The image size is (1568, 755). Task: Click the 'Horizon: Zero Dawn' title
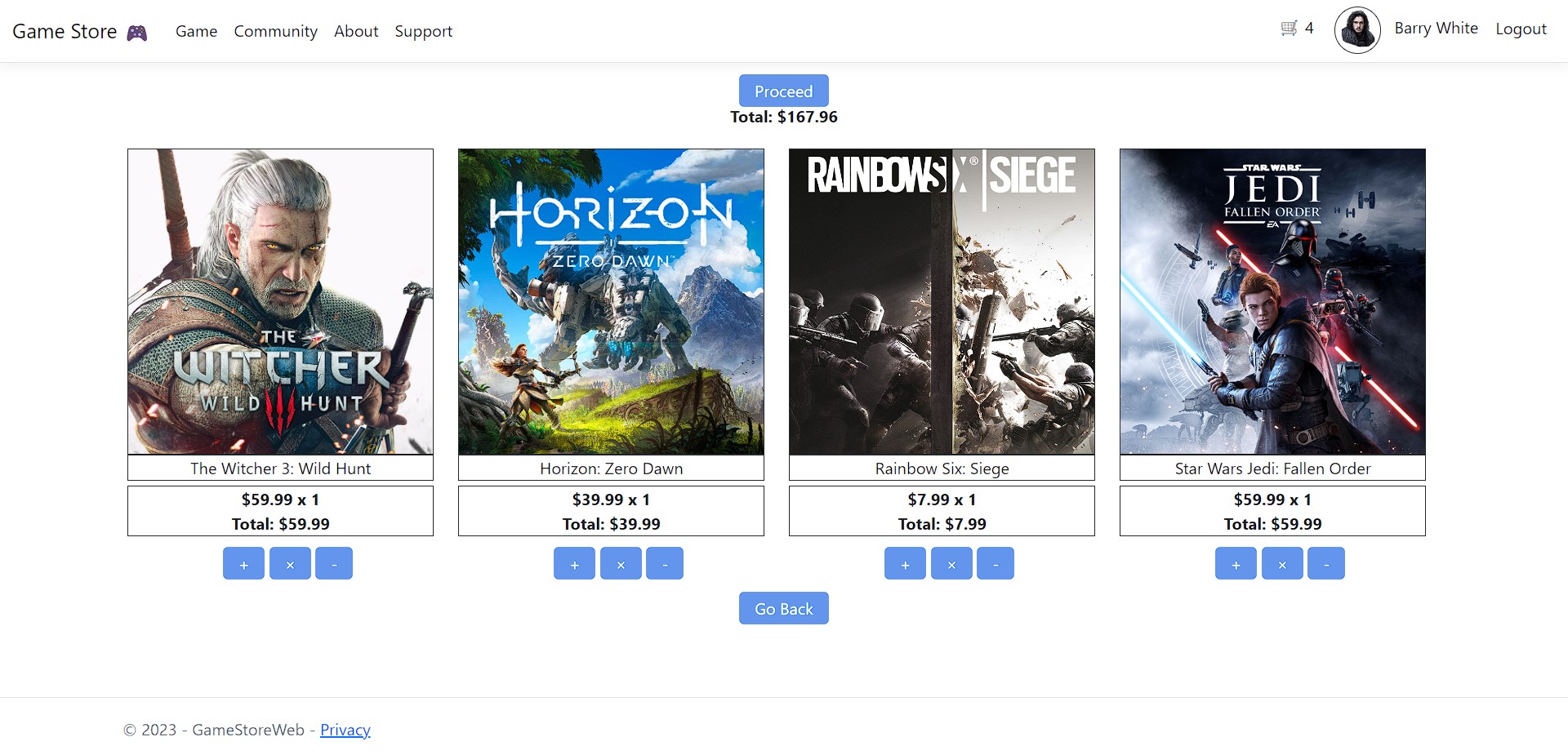click(611, 469)
